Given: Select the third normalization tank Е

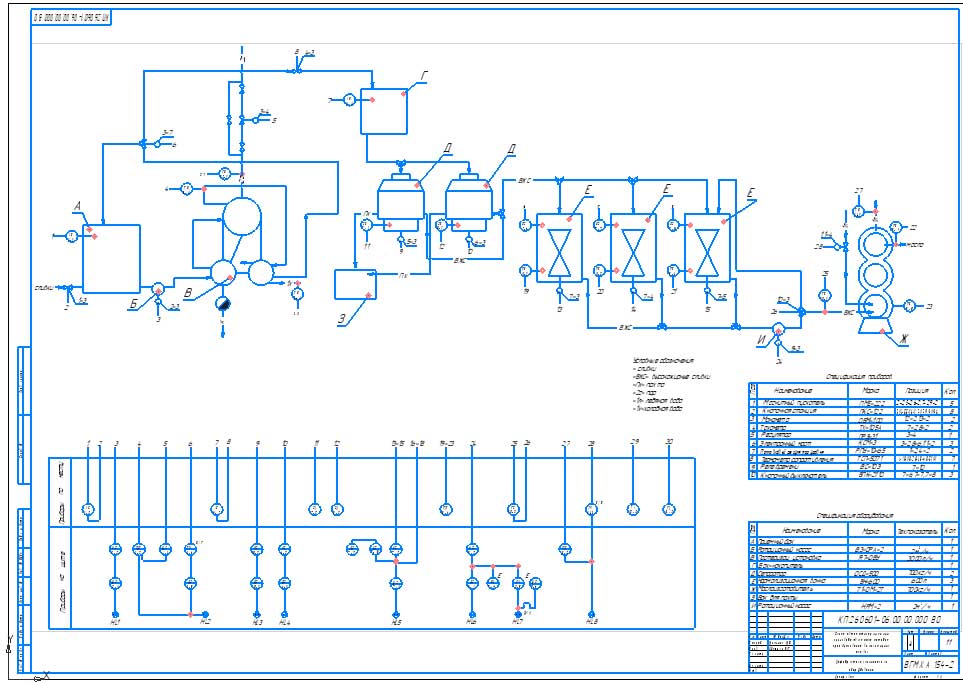Looking at the screenshot, I should click(x=707, y=248).
